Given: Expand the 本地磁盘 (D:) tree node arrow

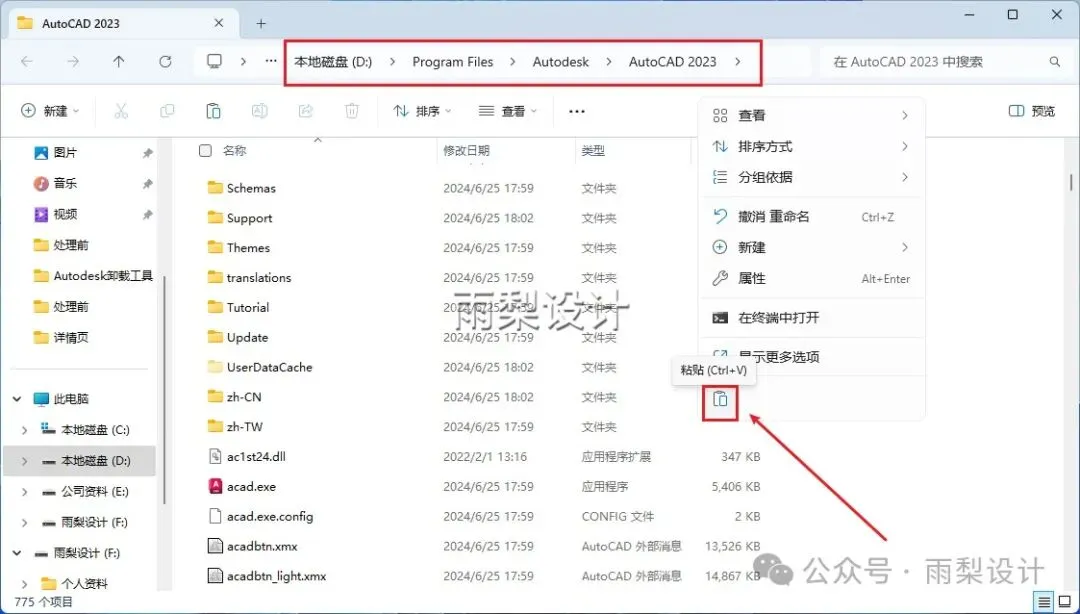Looking at the screenshot, I should (x=25, y=460).
